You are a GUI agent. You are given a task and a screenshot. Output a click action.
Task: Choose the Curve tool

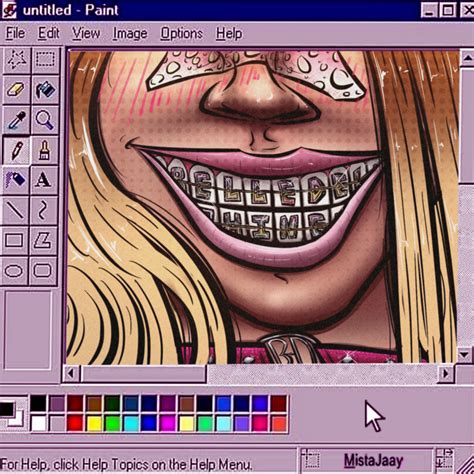[43, 211]
